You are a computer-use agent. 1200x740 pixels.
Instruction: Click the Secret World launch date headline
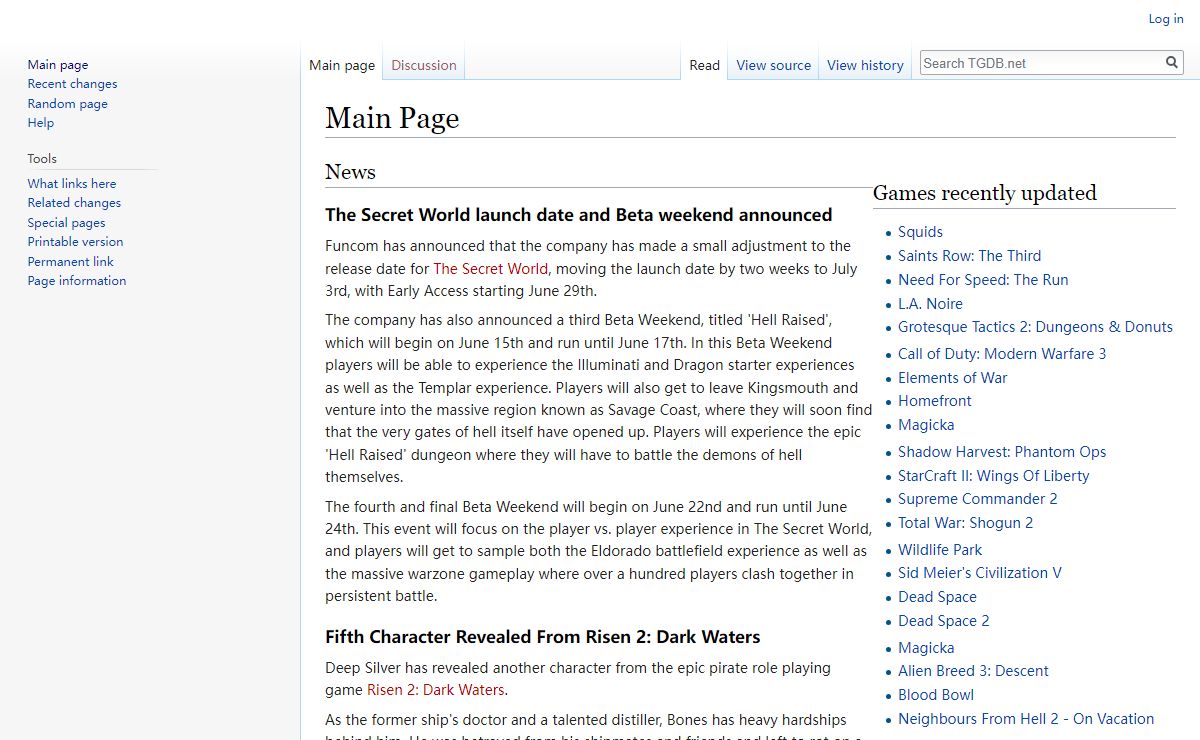pyautogui.click(x=579, y=215)
